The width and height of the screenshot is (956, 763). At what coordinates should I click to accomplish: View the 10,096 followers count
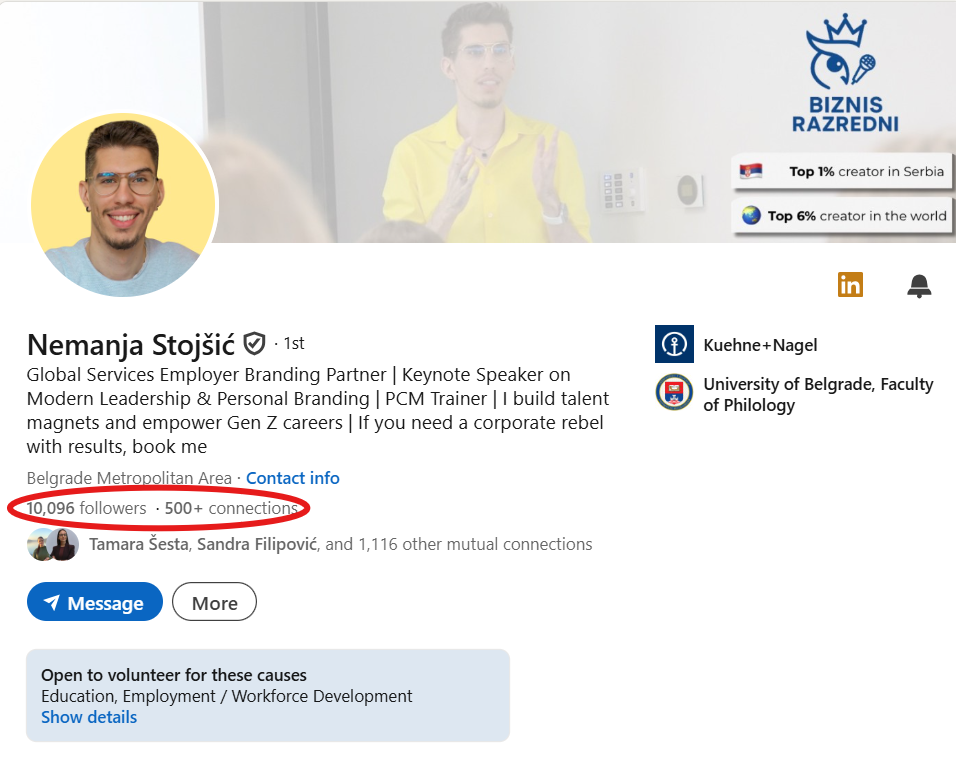pos(86,508)
